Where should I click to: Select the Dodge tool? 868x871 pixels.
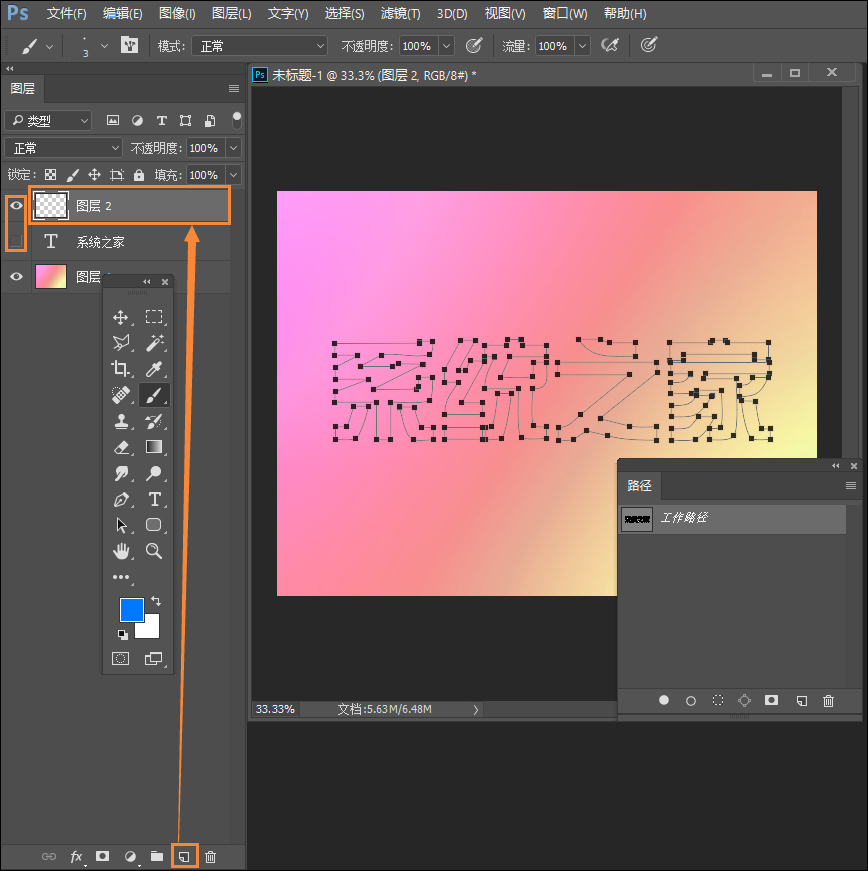click(154, 473)
